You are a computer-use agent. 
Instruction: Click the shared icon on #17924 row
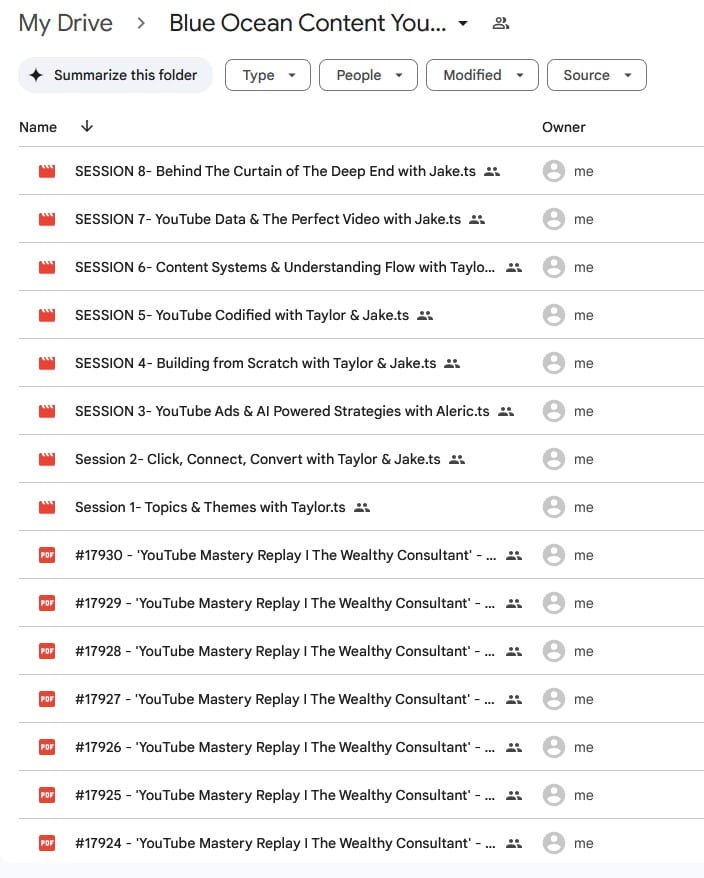click(x=514, y=843)
